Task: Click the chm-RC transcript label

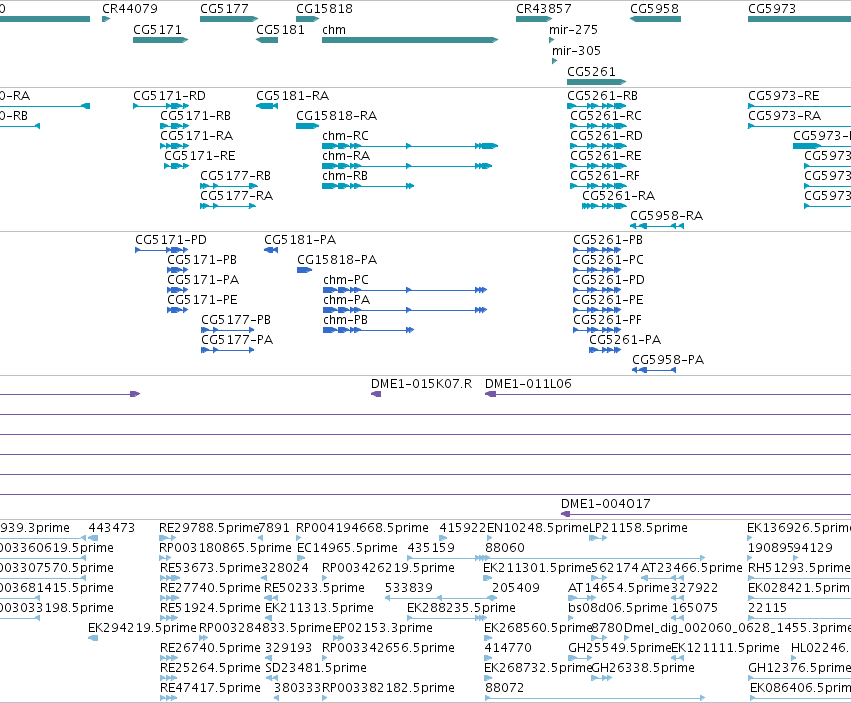Action: coord(345,136)
